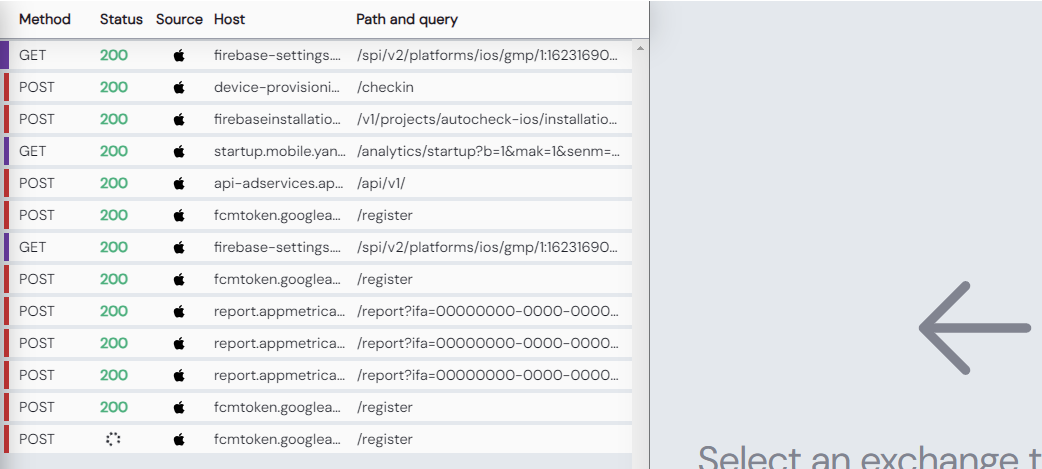Click the 200 status in the /checkin row

114,87
